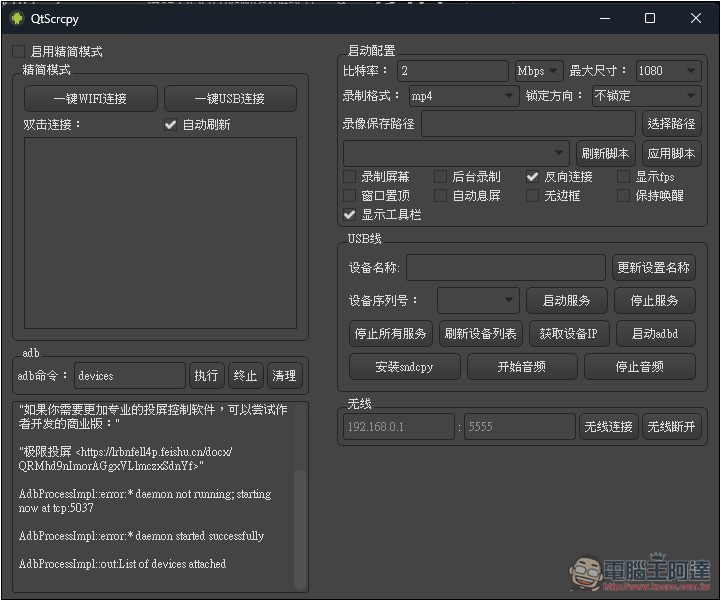Open the 最大尺寸 1080 dropdown
This screenshot has width=721, height=601.
click(x=669, y=71)
